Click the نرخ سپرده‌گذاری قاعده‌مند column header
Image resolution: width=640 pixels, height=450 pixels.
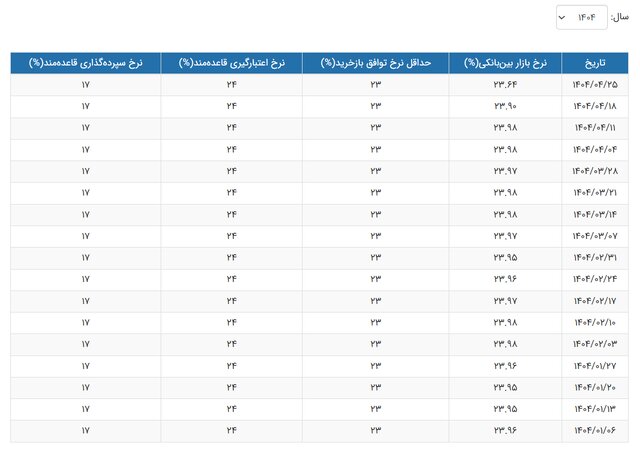tap(85, 62)
